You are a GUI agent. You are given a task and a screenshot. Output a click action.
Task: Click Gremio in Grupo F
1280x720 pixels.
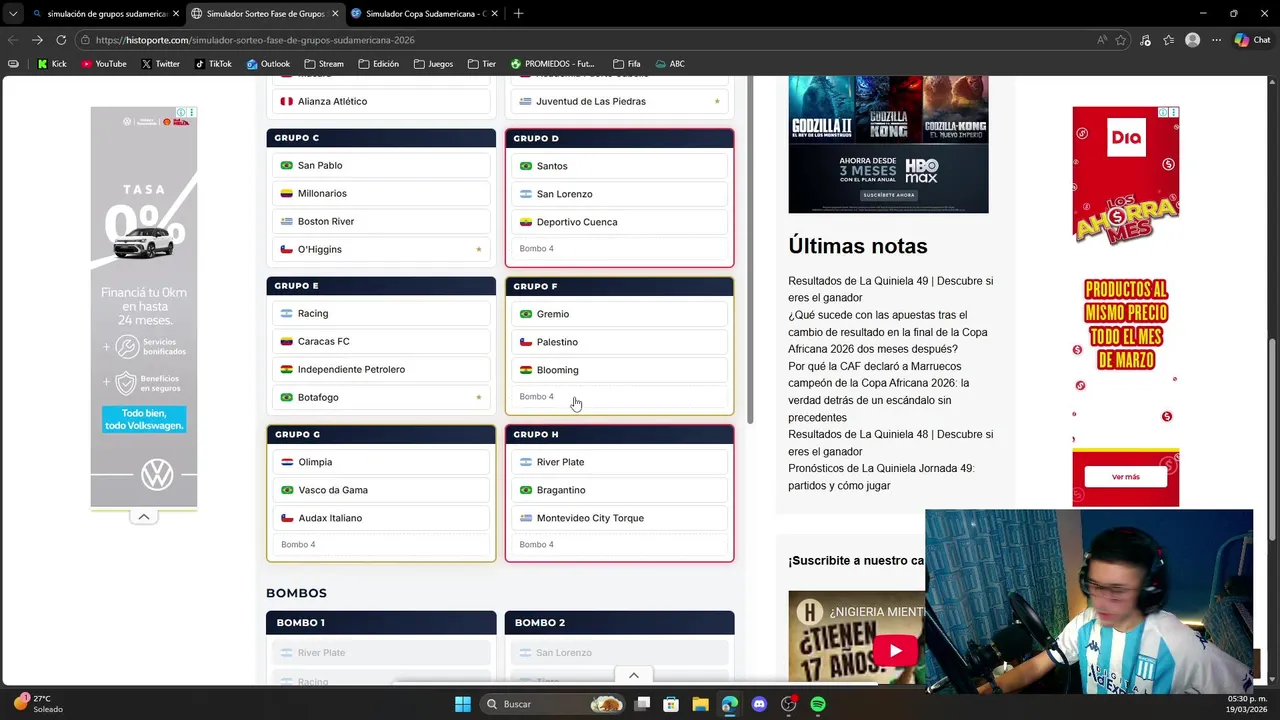coord(619,314)
